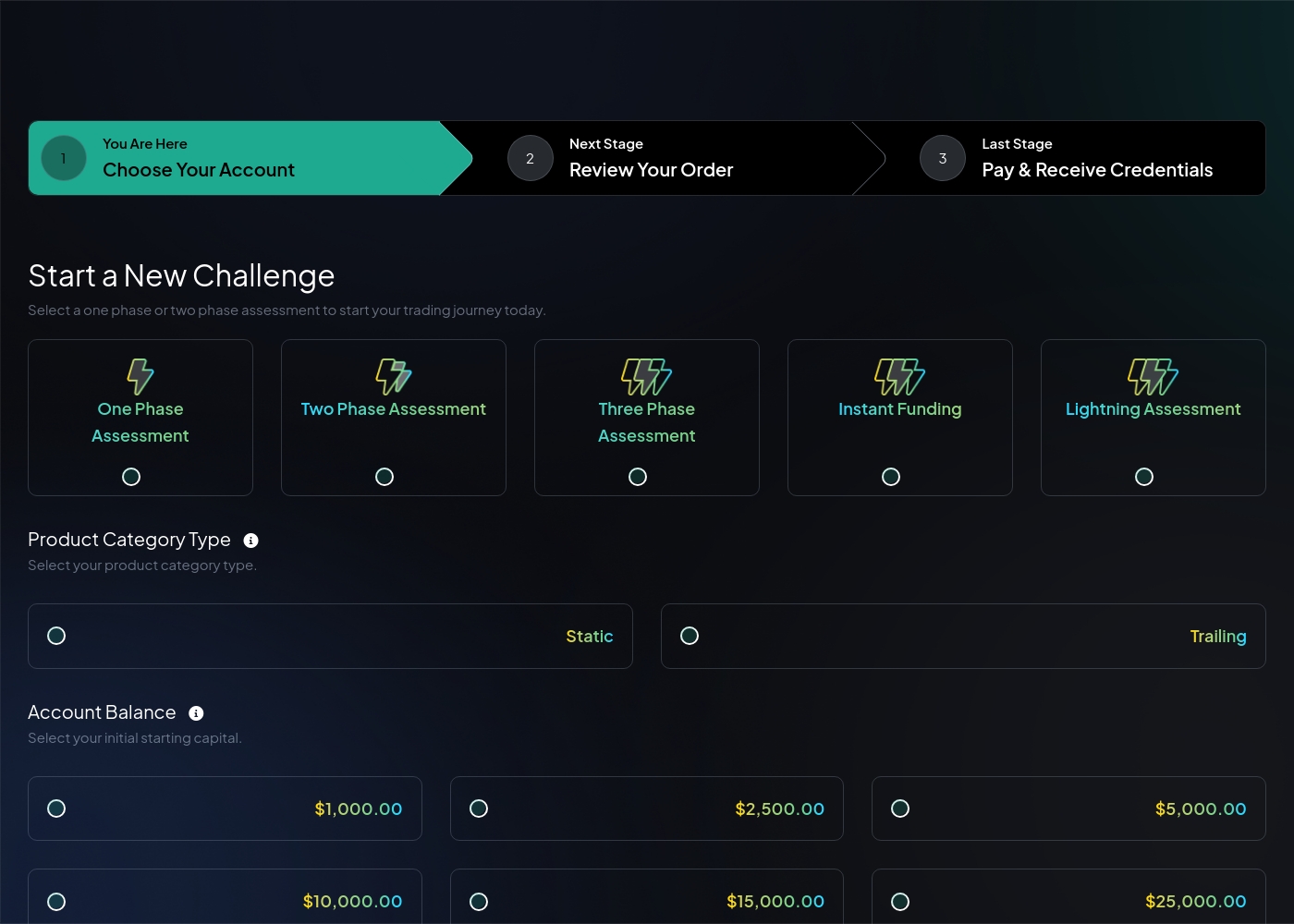Click the Product Category Type heading
The height and width of the screenshot is (924, 1294).
coord(129,540)
